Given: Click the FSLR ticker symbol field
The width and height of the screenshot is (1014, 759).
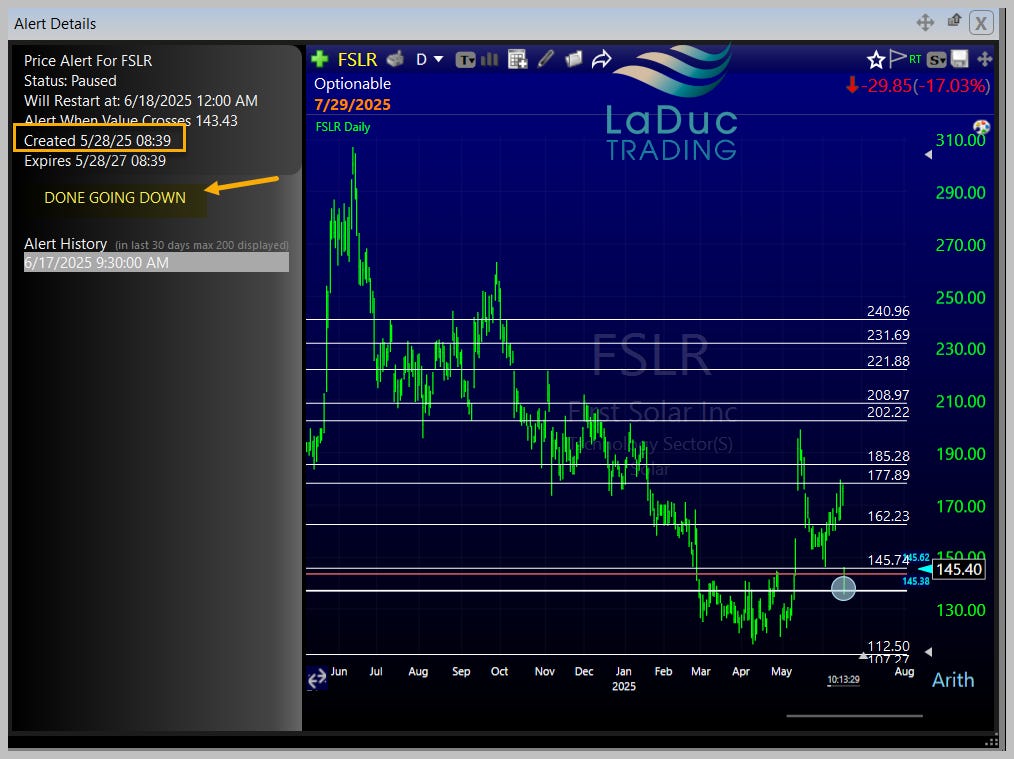Looking at the screenshot, I should pos(357,59).
